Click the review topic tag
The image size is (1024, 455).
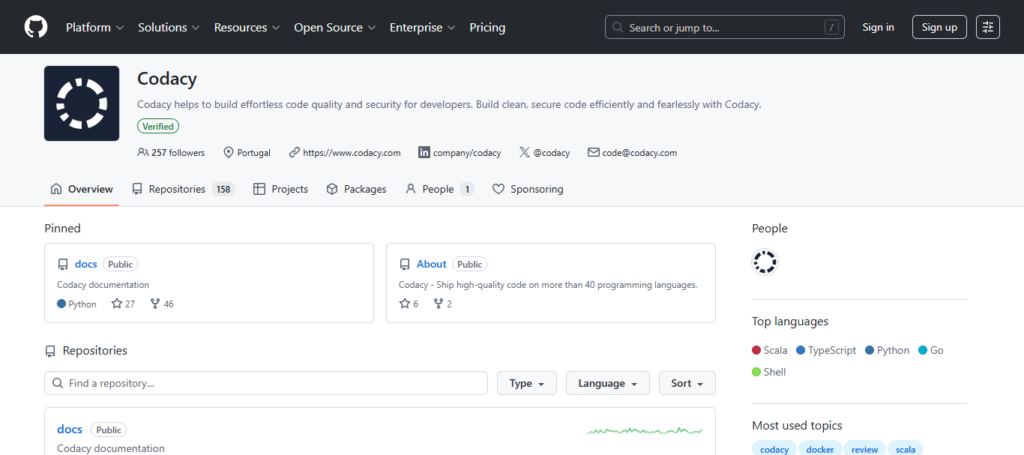865,450
